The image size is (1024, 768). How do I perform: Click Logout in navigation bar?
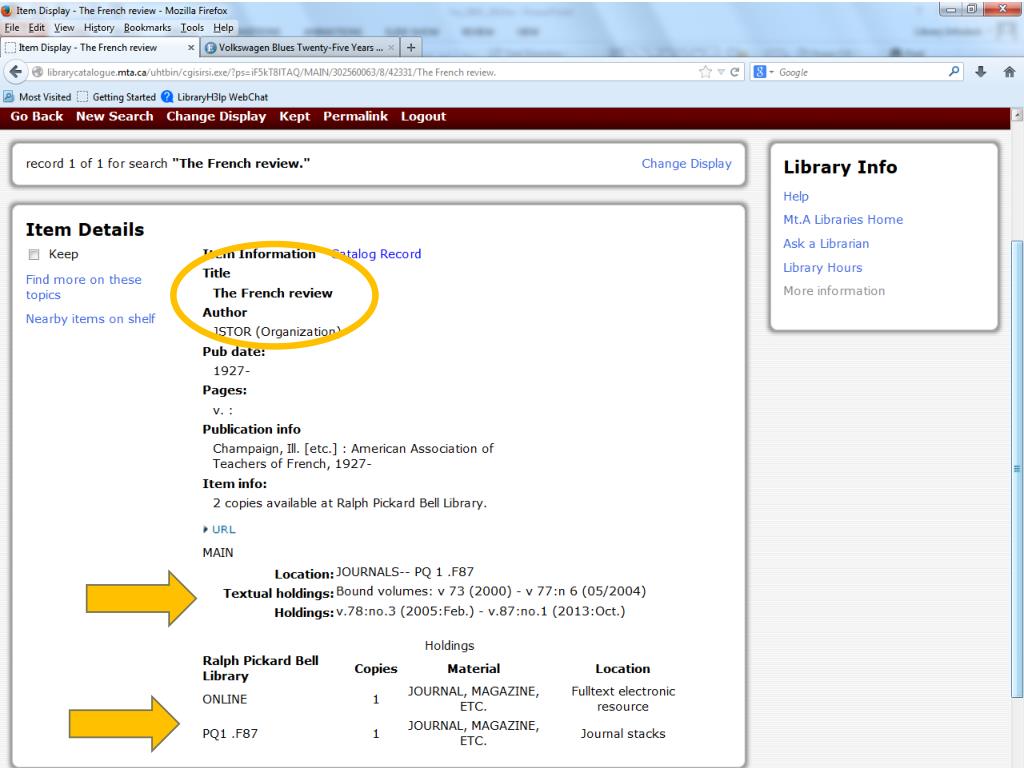point(423,116)
